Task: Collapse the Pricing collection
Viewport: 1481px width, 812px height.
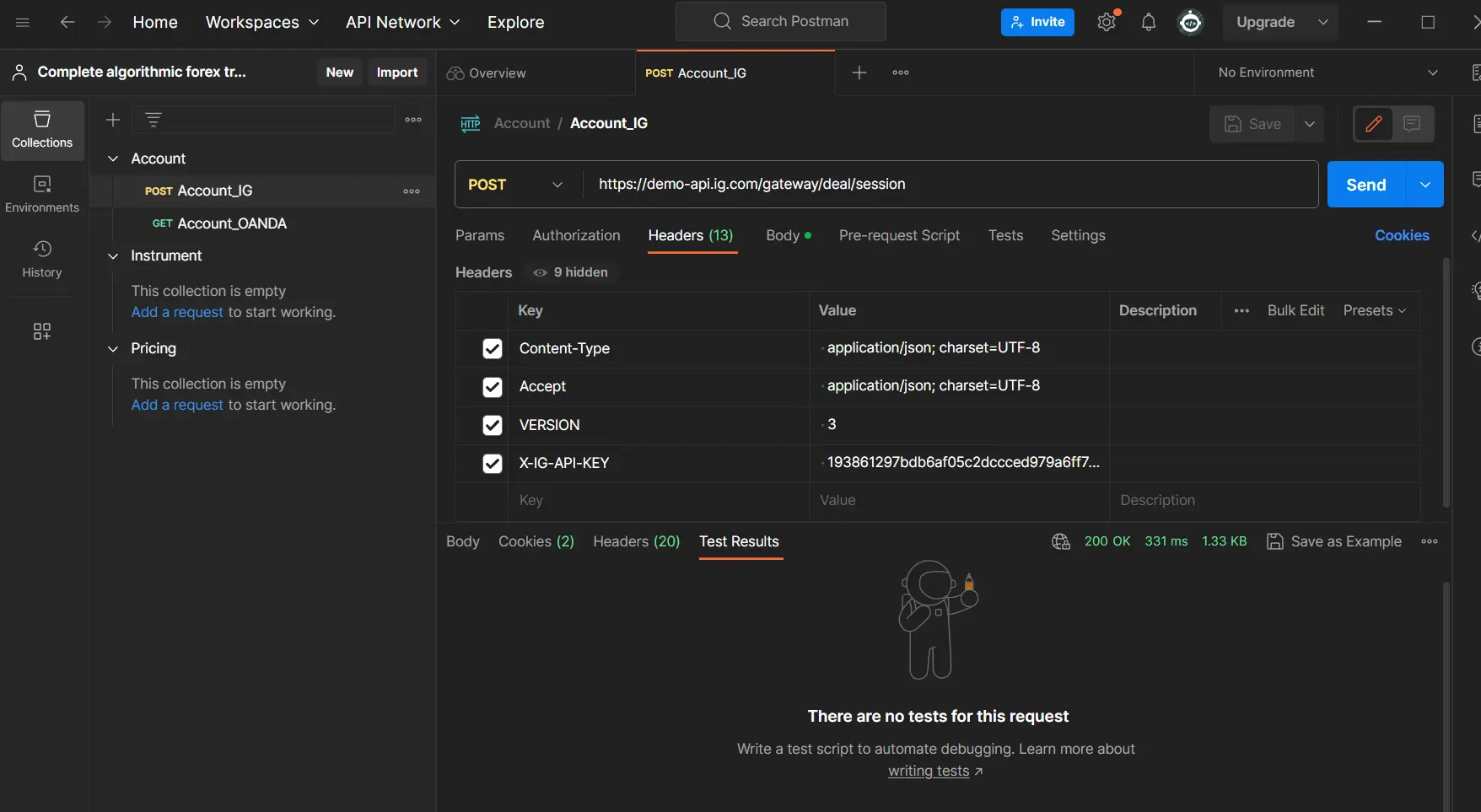Action: (113, 348)
